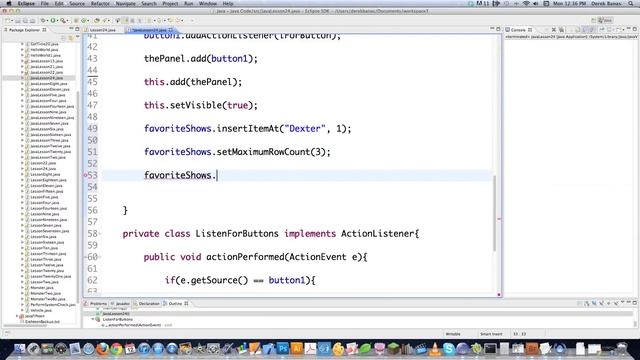The height and width of the screenshot is (360, 640).
Task: Launch Firefox from the Dock
Action: point(102,349)
